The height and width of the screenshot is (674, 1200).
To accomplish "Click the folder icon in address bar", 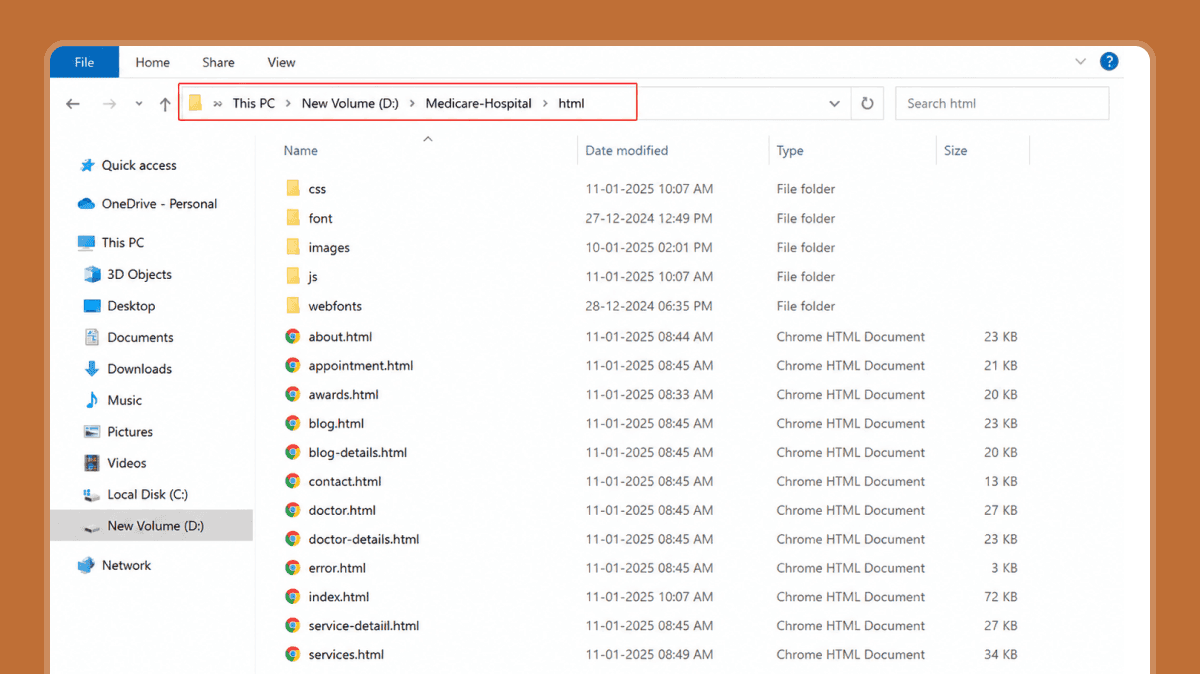I will 195,103.
